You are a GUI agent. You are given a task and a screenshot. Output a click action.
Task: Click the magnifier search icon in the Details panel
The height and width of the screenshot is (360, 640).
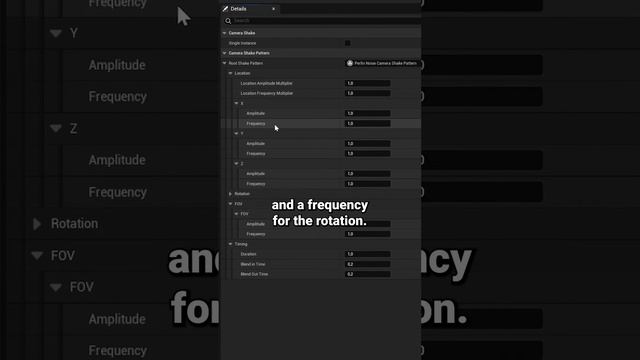tap(228, 21)
